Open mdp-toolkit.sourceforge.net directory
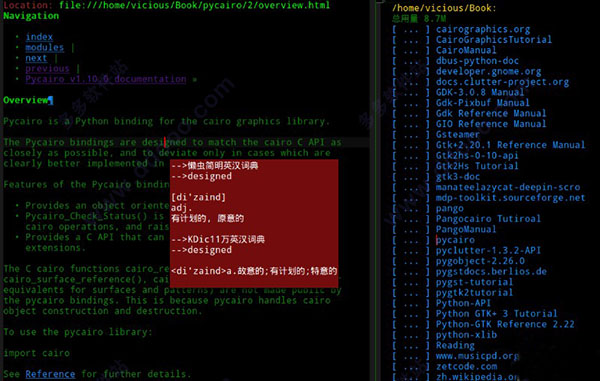This screenshot has width=600, height=381. coord(510,198)
